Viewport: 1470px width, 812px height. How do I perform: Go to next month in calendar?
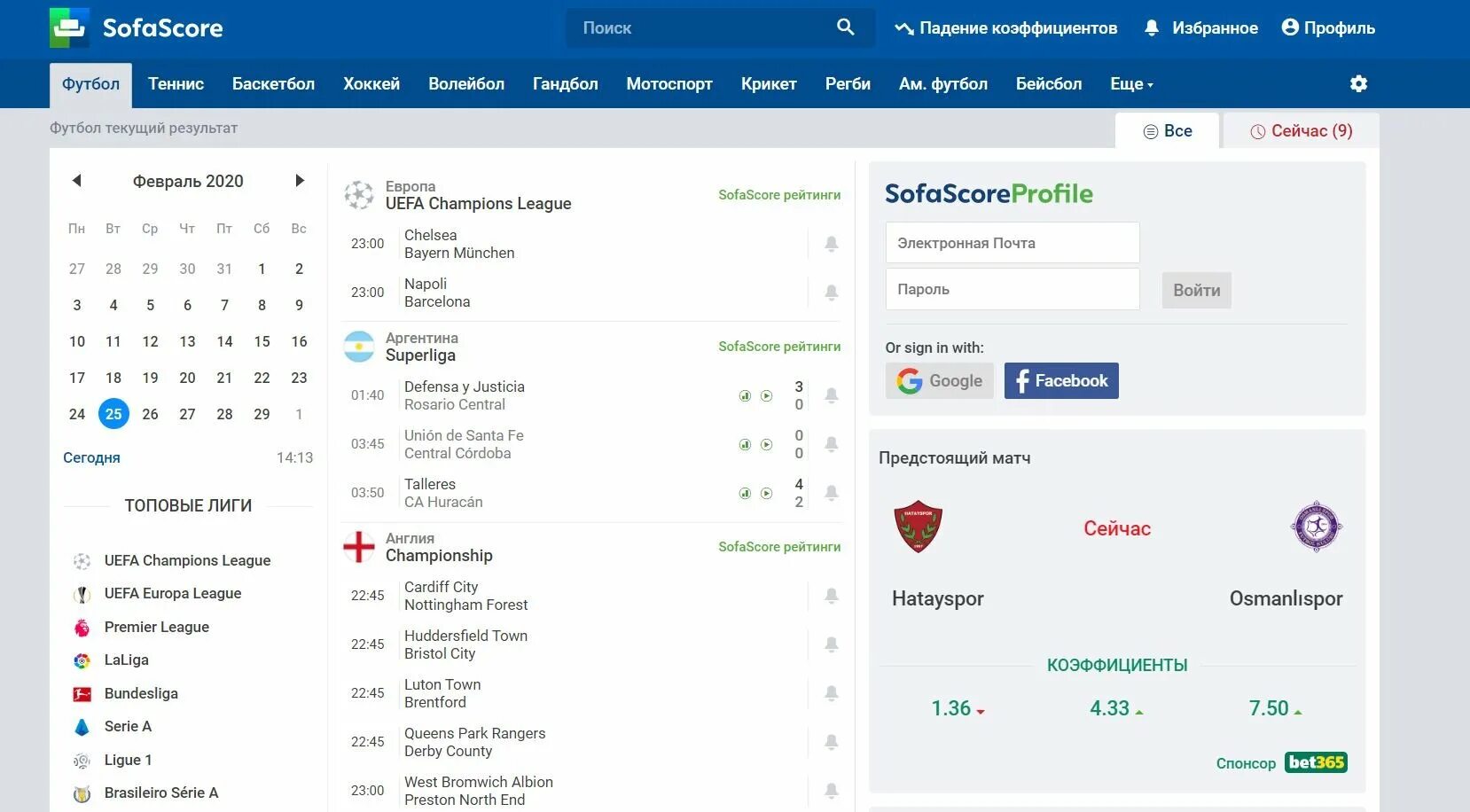coord(300,181)
